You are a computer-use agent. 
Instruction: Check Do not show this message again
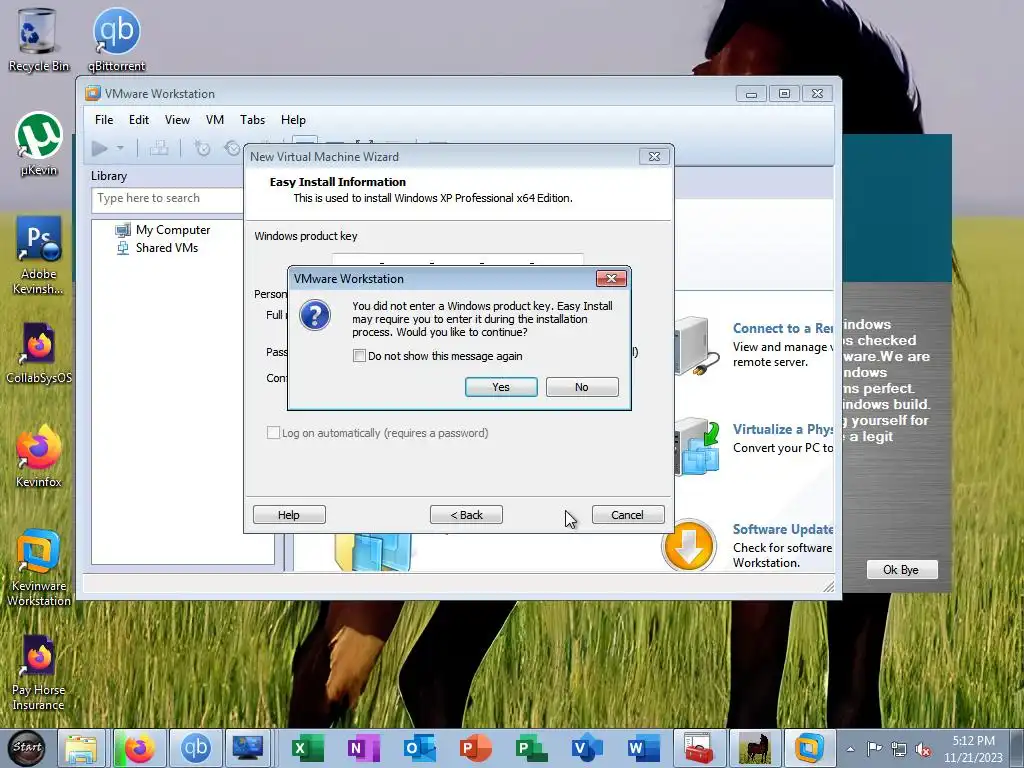click(x=359, y=356)
